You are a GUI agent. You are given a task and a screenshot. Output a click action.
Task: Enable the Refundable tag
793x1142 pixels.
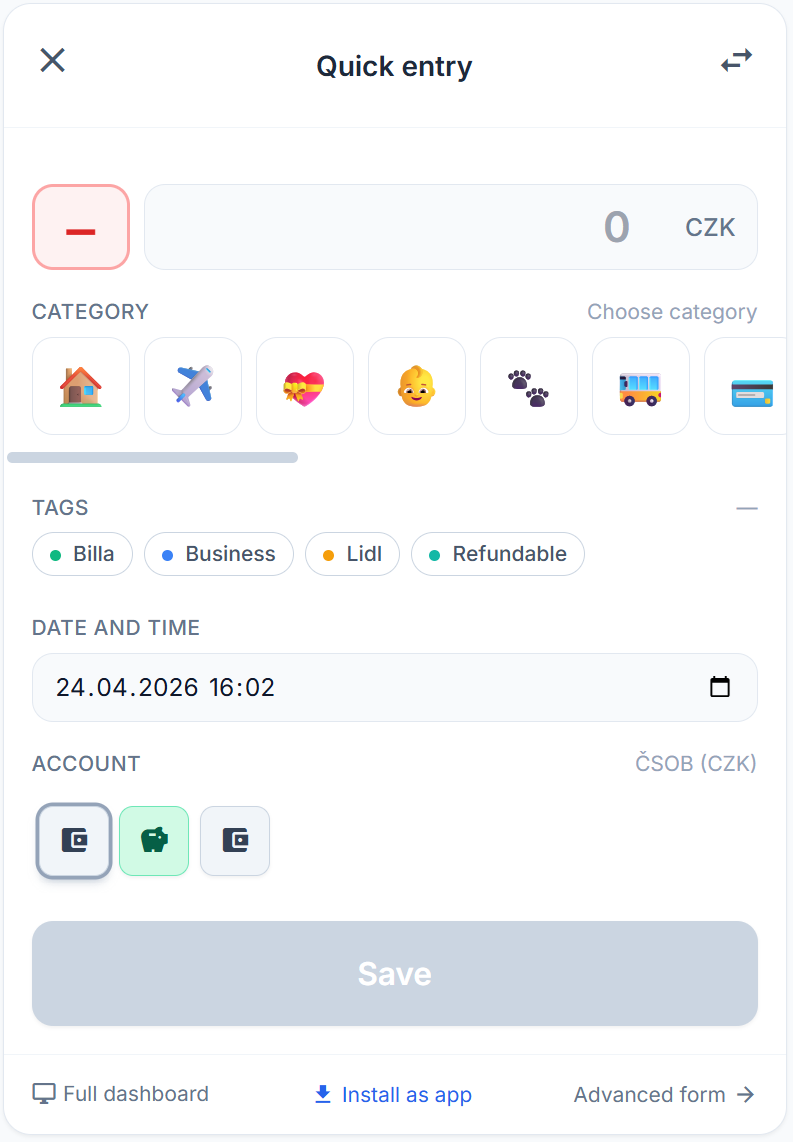[498, 554]
